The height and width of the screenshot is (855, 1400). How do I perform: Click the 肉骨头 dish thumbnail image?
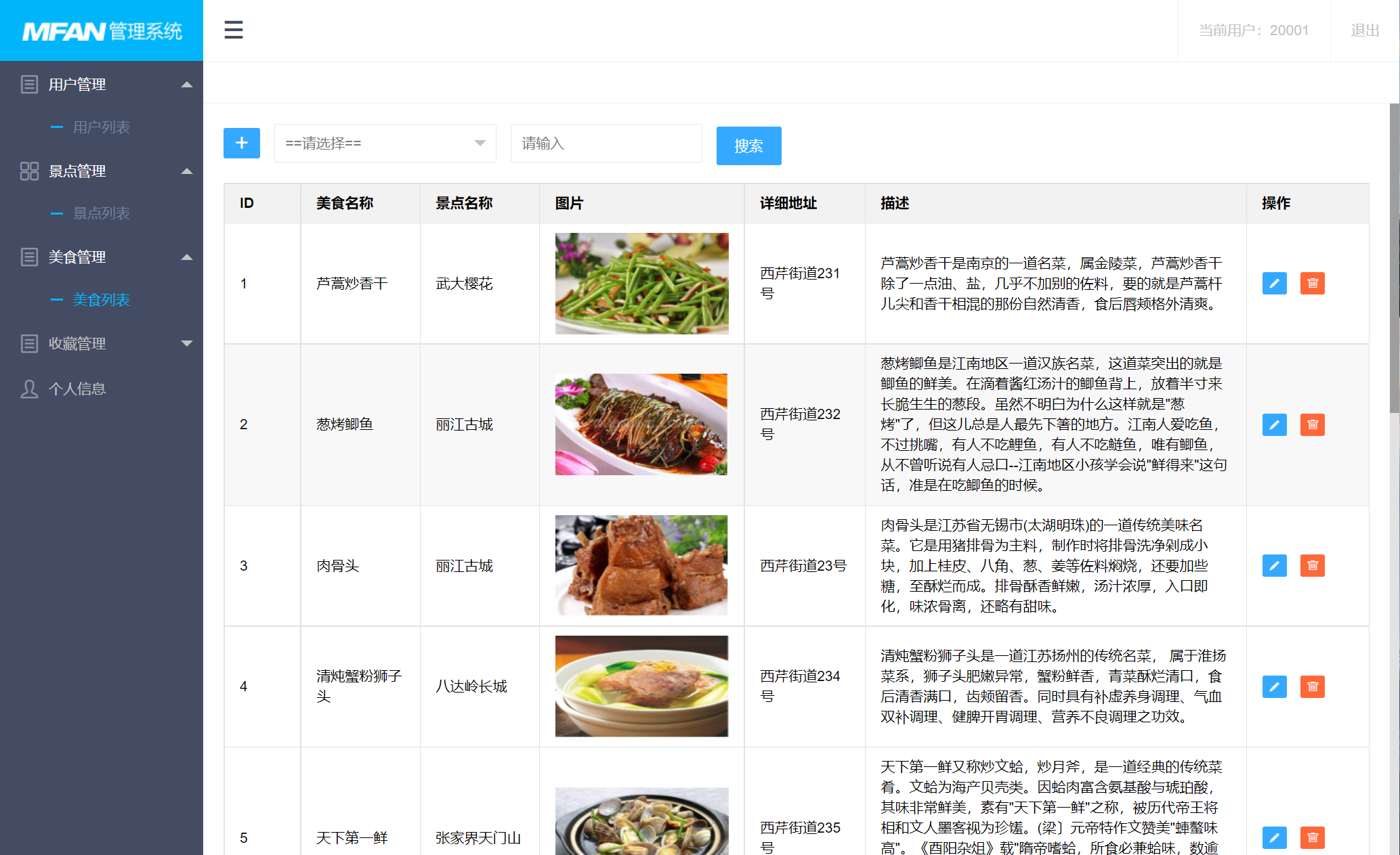pos(641,565)
